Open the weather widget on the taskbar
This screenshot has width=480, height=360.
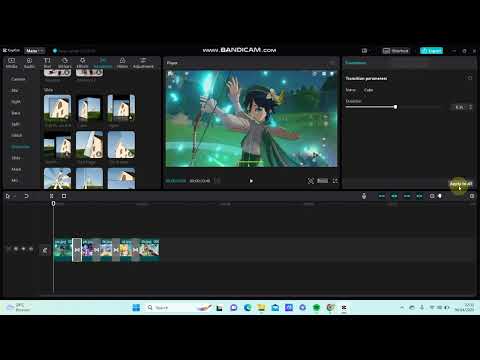(19, 307)
